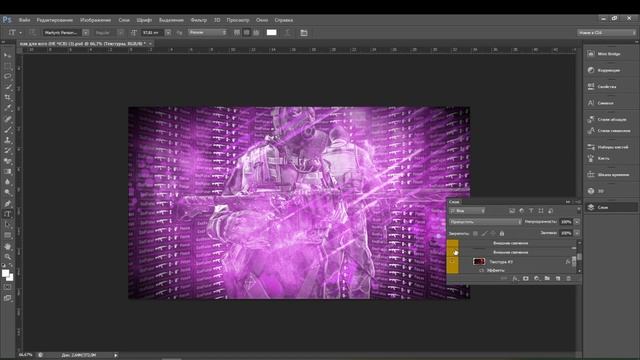This screenshot has width=640, height=360.
Task: Select the Lasso tool
Action: pos(7,76)
